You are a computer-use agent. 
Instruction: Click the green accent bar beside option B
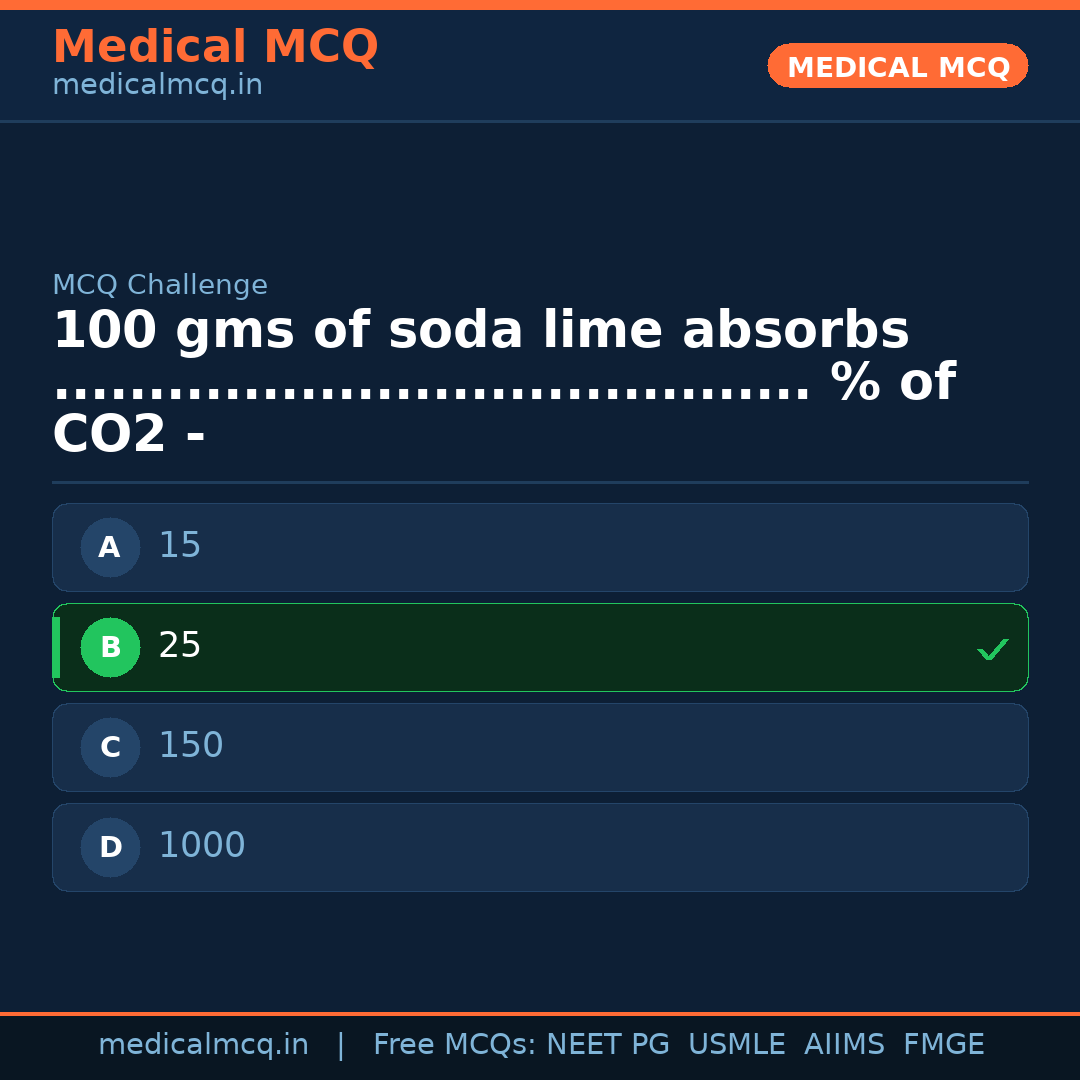[56, 647]
